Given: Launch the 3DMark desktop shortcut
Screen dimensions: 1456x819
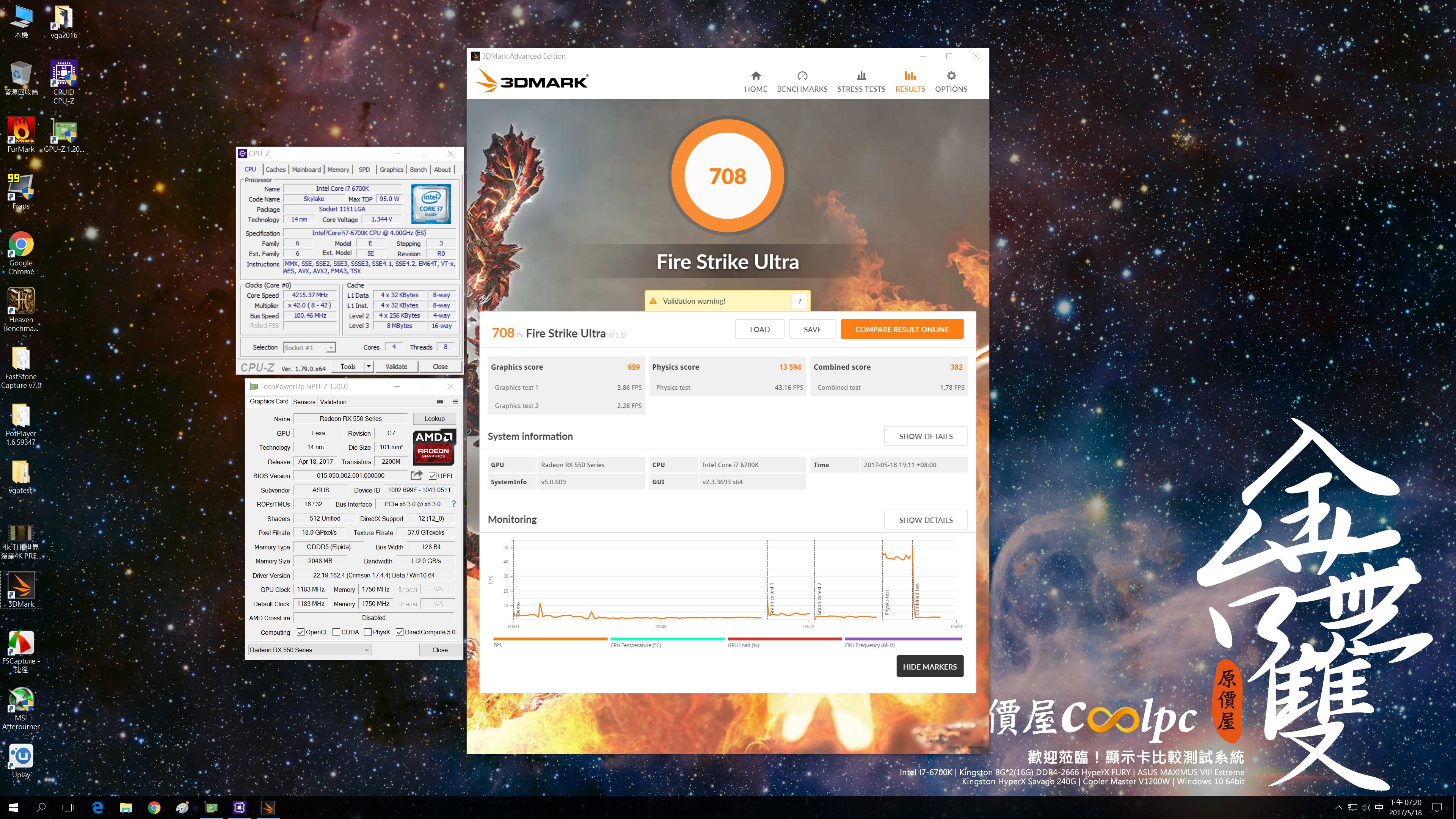Looking at the screenshot, I should [x=21, y=590].
